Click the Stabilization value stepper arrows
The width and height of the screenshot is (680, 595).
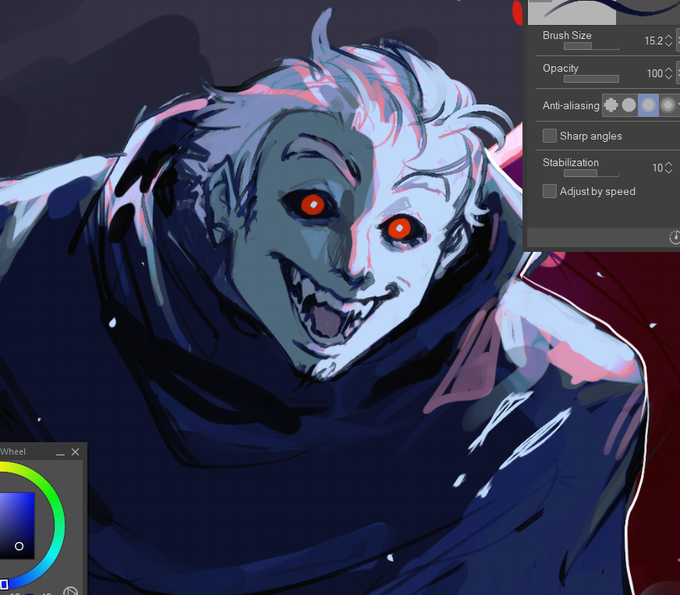[x=668, y=167]
